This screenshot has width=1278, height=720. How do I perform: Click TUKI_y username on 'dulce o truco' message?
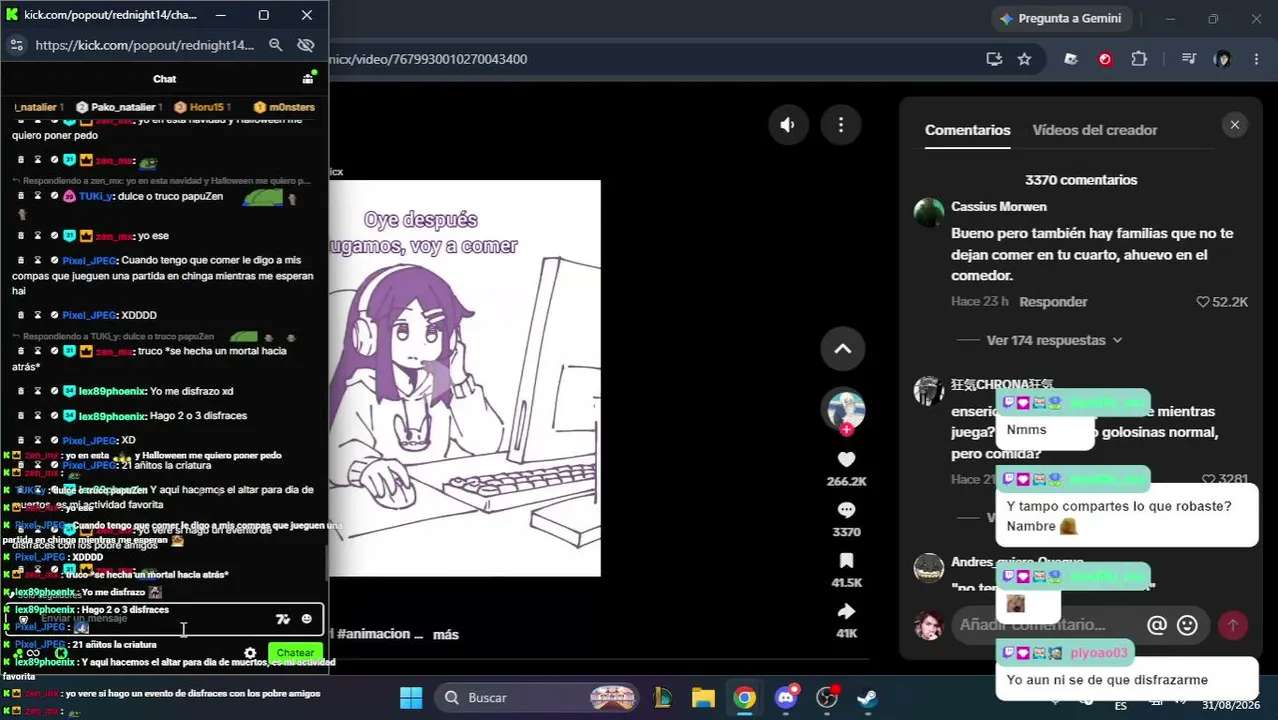(x=95, y=197)
